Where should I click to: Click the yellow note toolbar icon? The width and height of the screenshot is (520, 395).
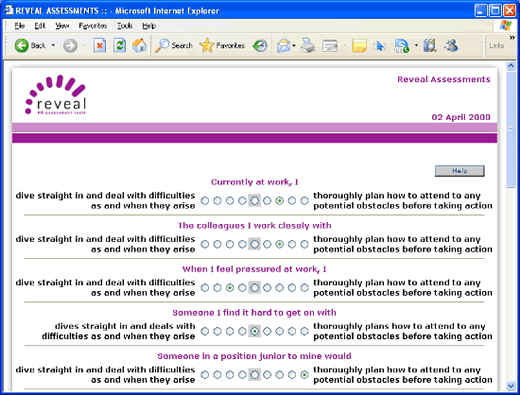click(359, 46)
